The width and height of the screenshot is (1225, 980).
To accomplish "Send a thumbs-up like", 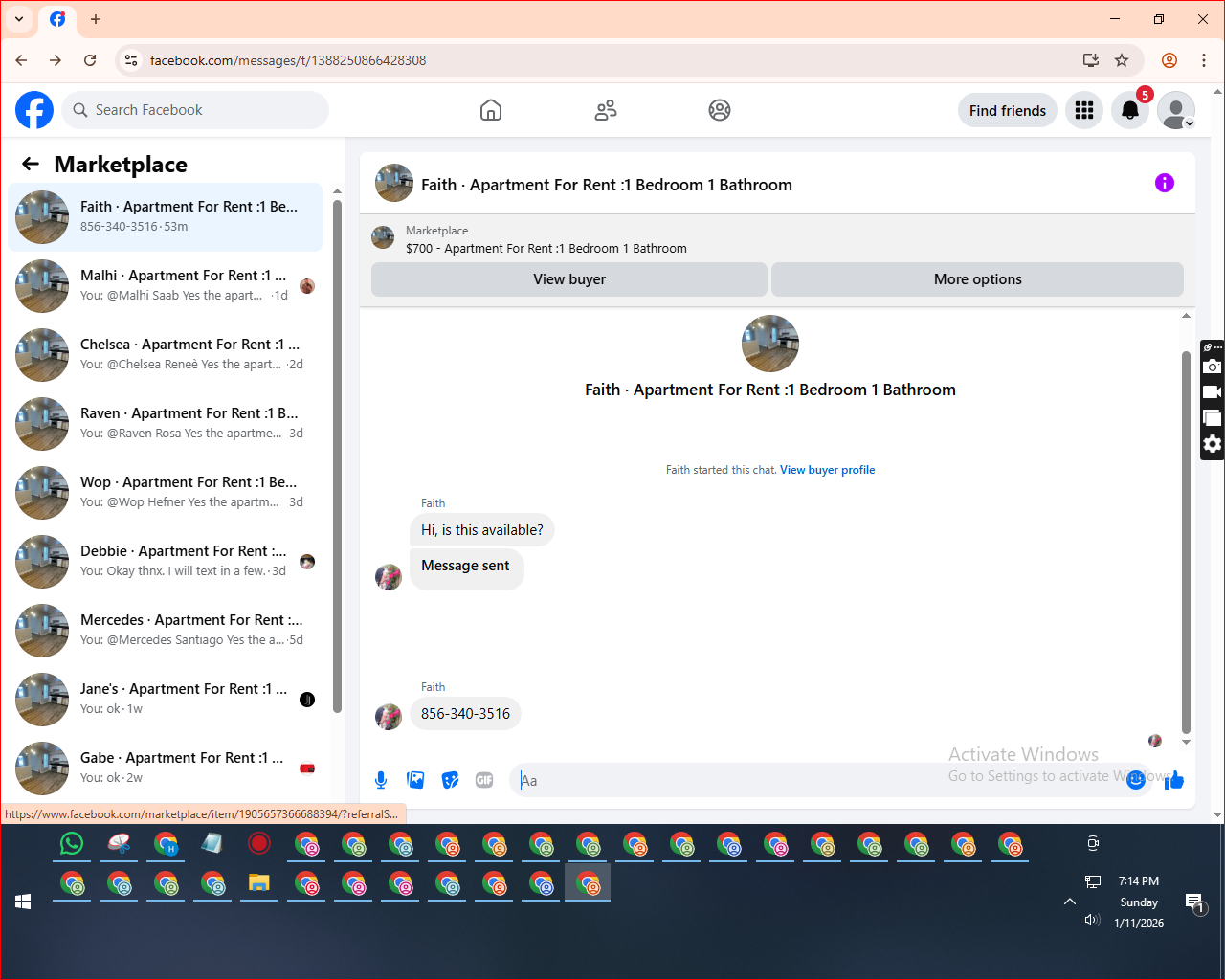I will point(1174,780).
